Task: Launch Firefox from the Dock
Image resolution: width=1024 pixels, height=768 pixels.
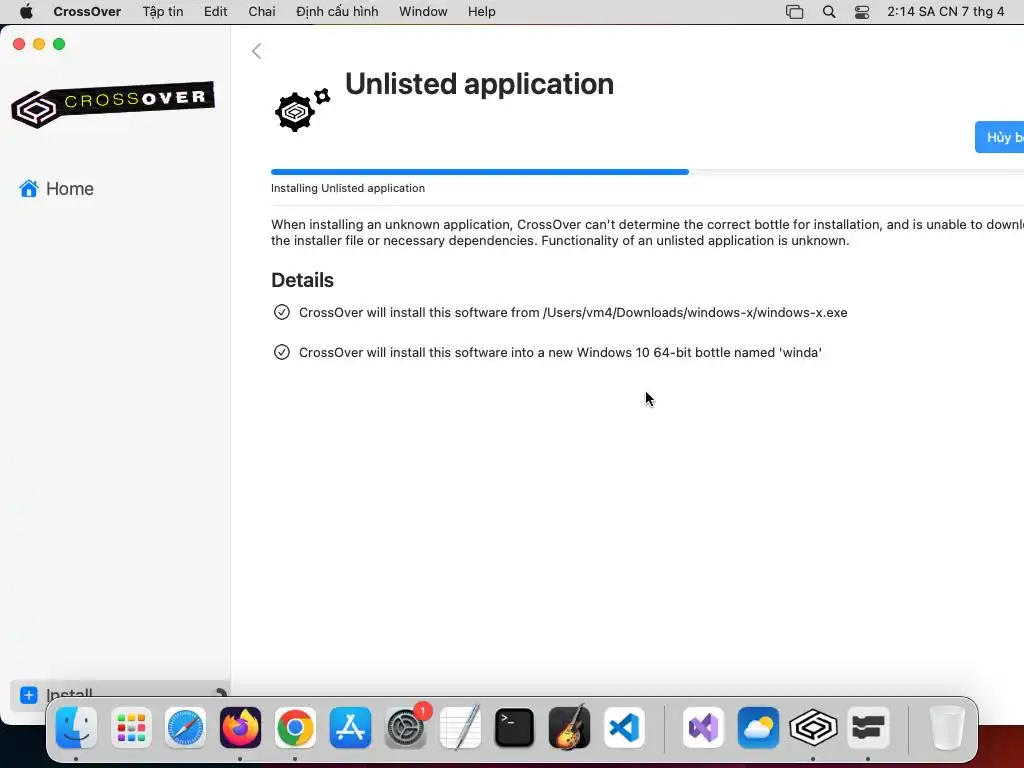Action: [240, 727]
